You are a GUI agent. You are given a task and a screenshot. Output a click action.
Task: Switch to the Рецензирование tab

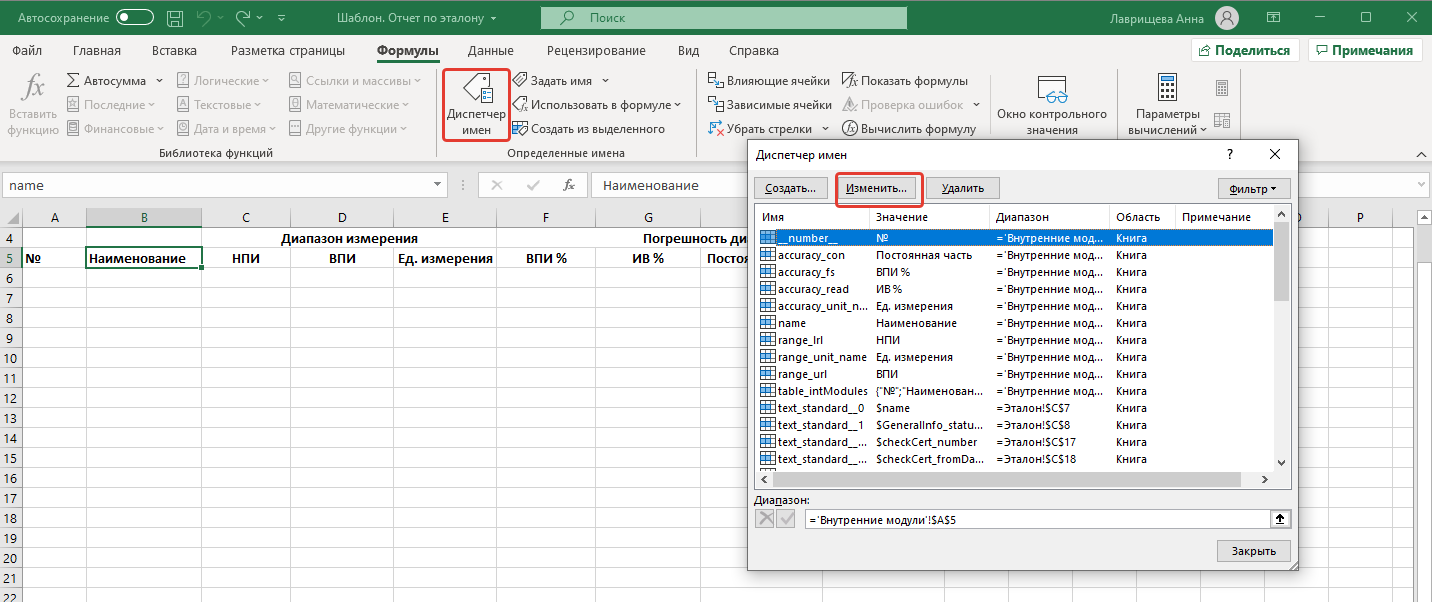[595, 51]
